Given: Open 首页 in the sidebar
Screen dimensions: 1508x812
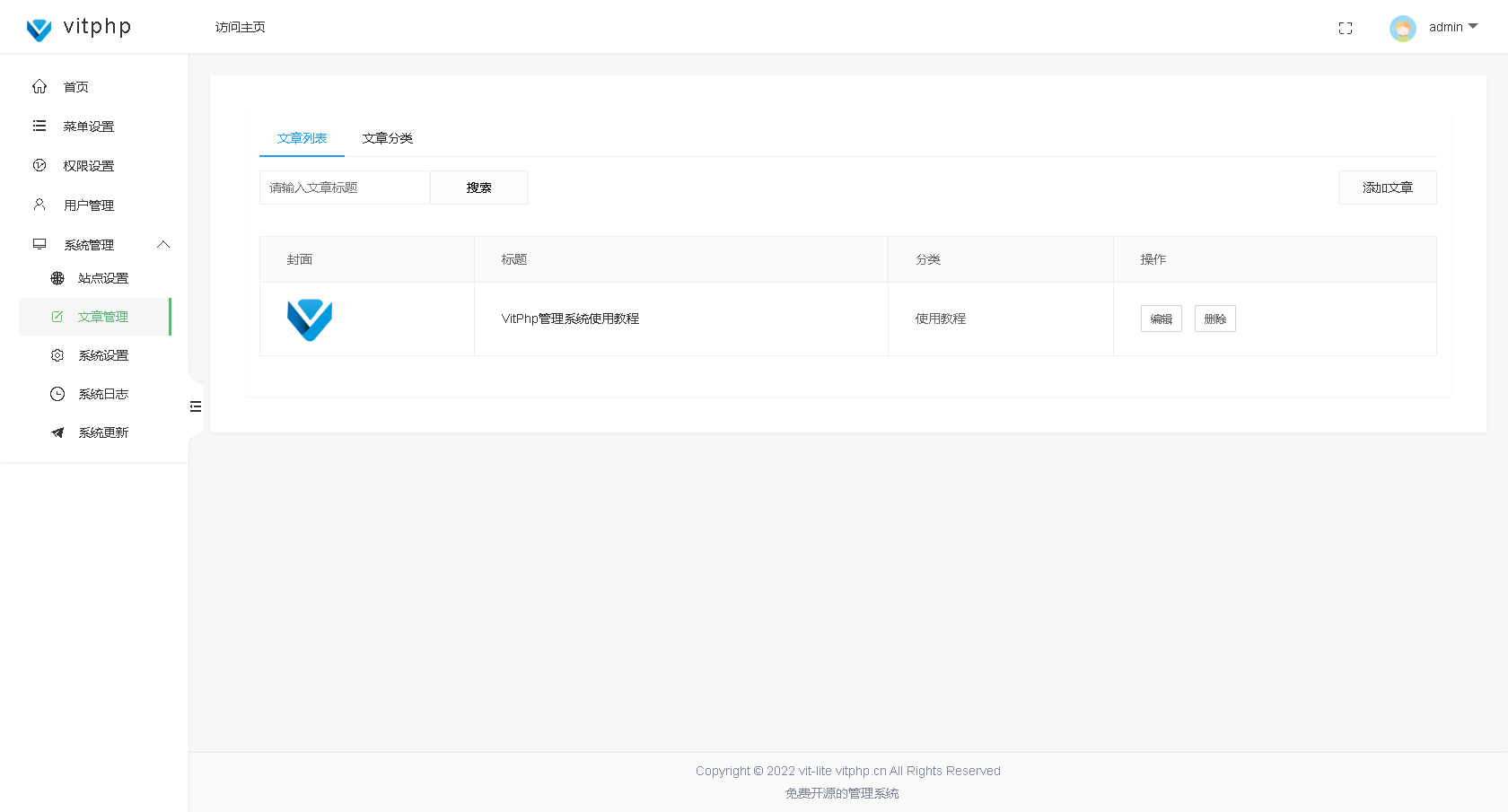Looking at the screenshot, I should pyautogui.click(x=94, y=87).
